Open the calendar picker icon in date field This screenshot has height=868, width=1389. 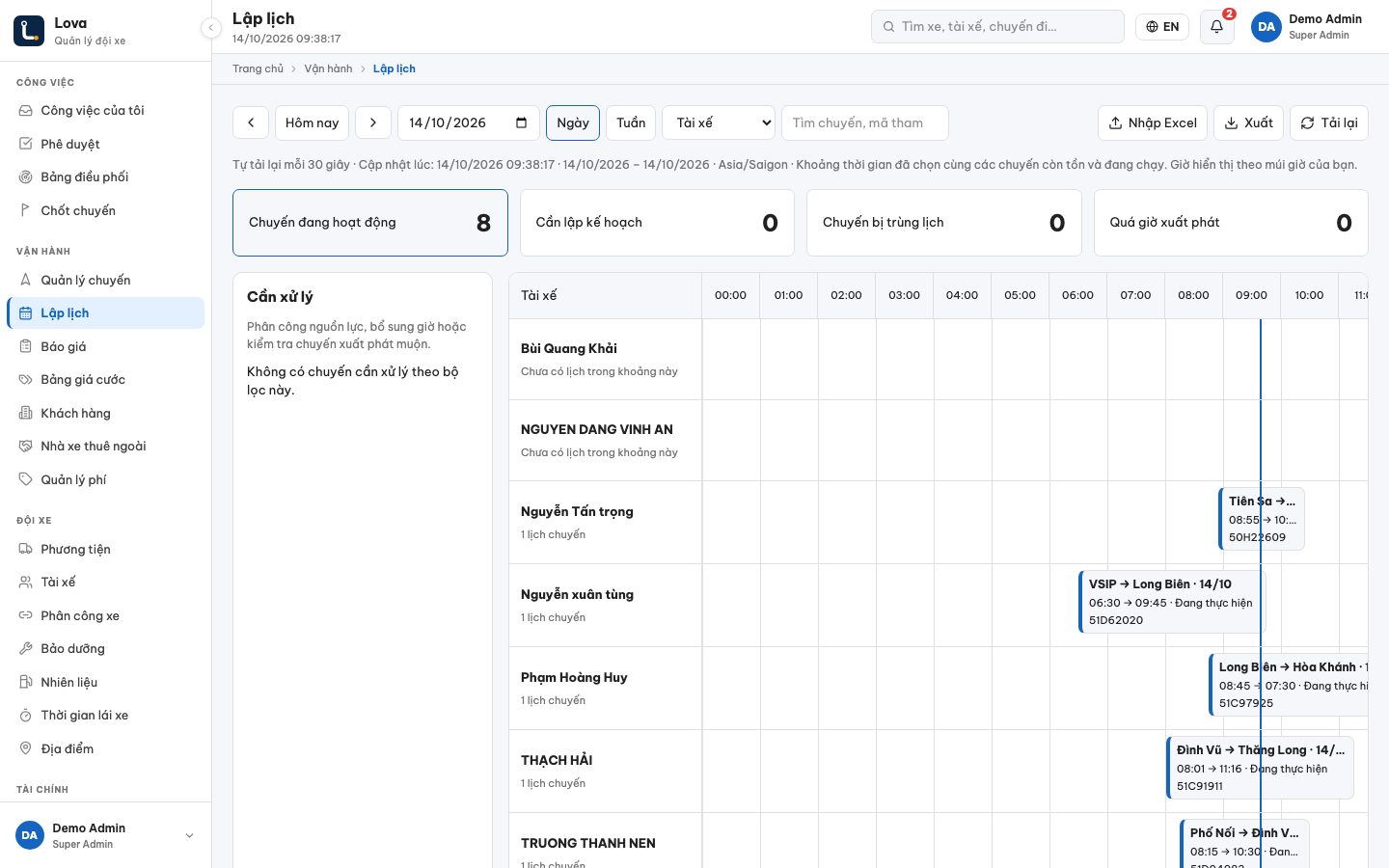coord(521,122)
